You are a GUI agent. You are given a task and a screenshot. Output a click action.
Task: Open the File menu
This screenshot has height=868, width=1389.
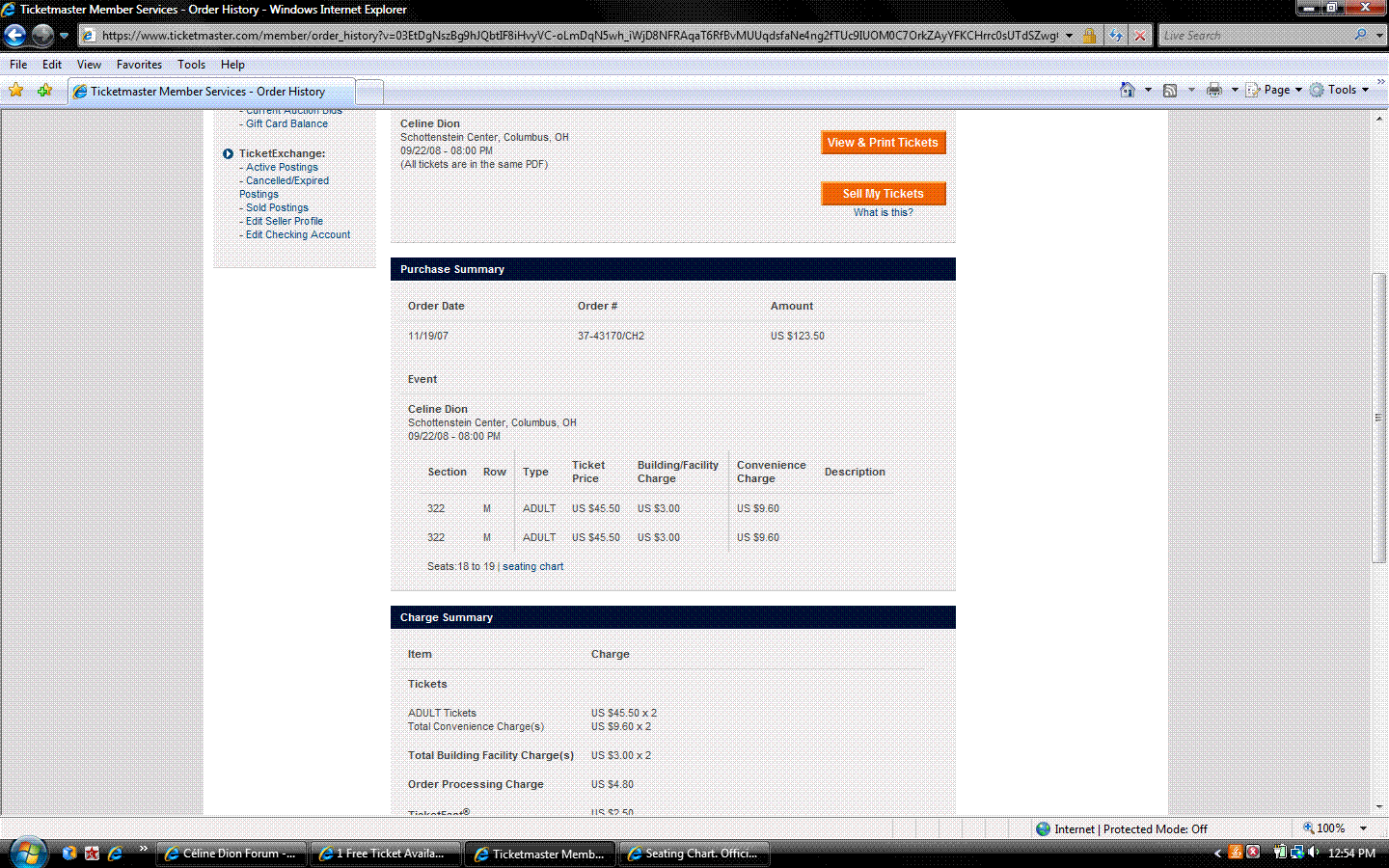point(18,65)
